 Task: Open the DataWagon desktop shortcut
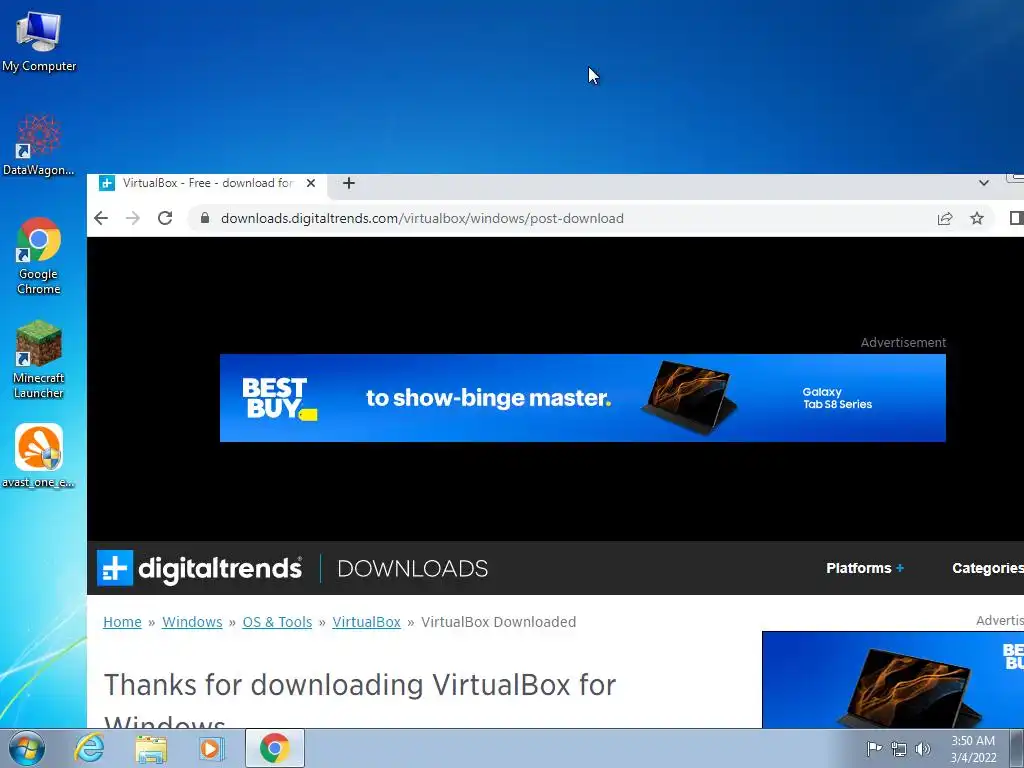point(39,145)
